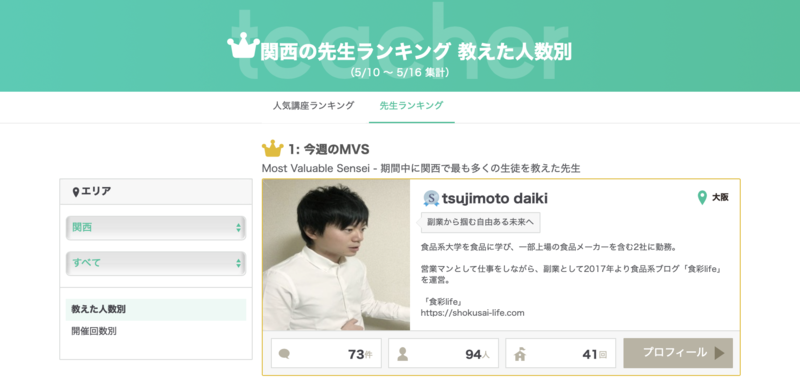Open the プロフィール button
The height and width of the screenshot is (390, 800).
click(678, 353)
